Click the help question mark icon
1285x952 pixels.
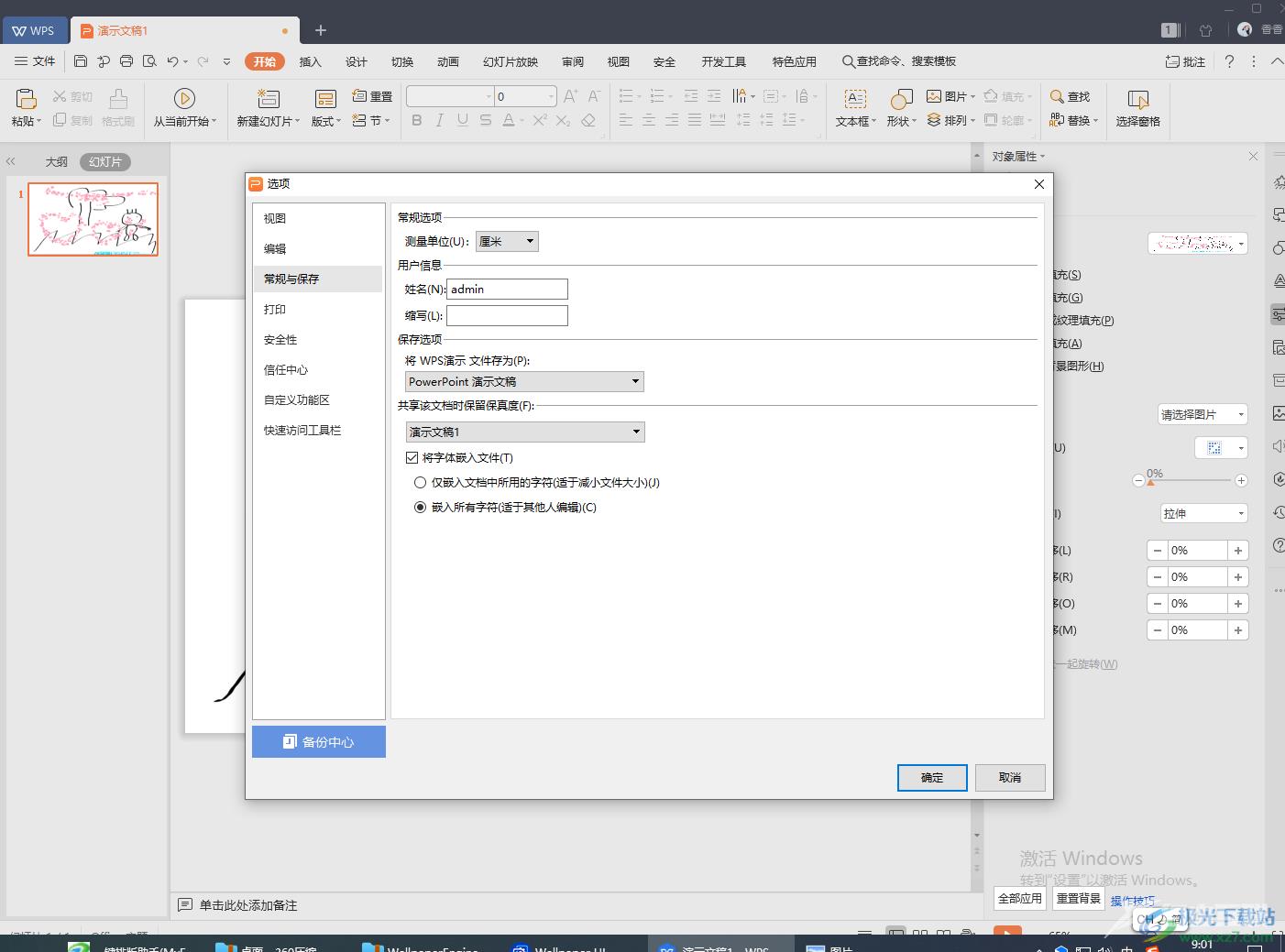coord(1230,61)
